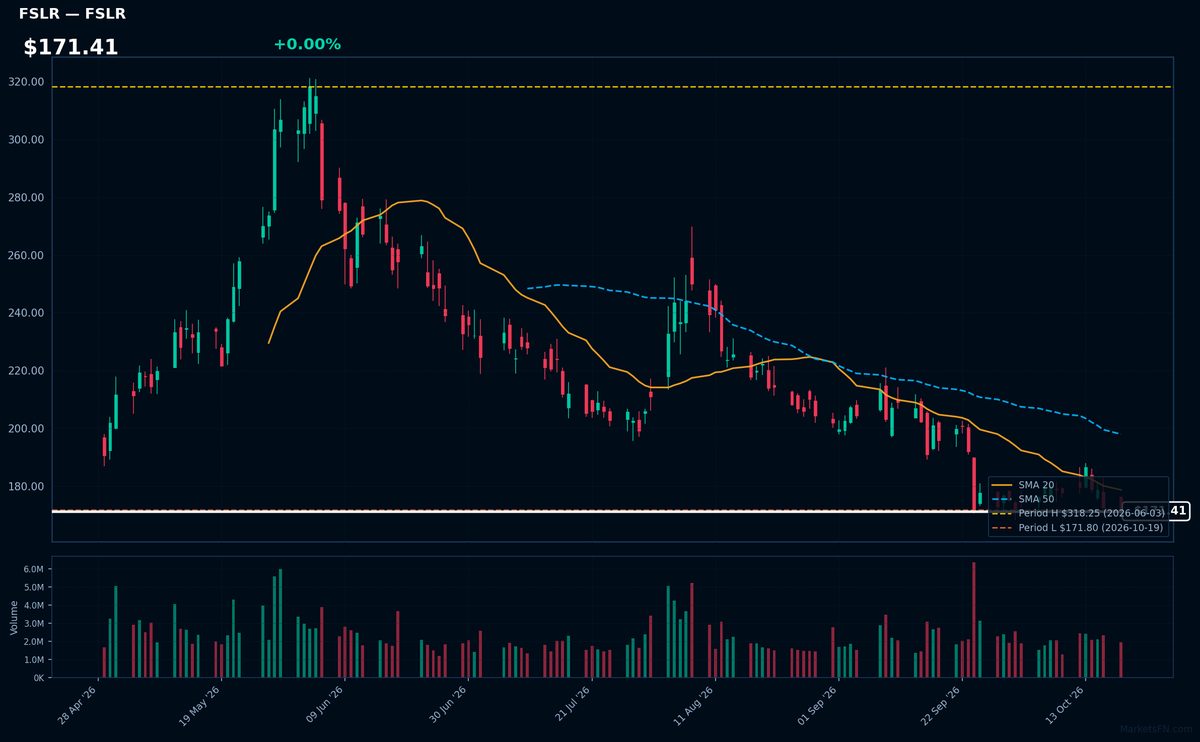The width and height of the screenshot is (1200, 742).
Task: Select the 180.00 price axis label
Action: [26, 487]
